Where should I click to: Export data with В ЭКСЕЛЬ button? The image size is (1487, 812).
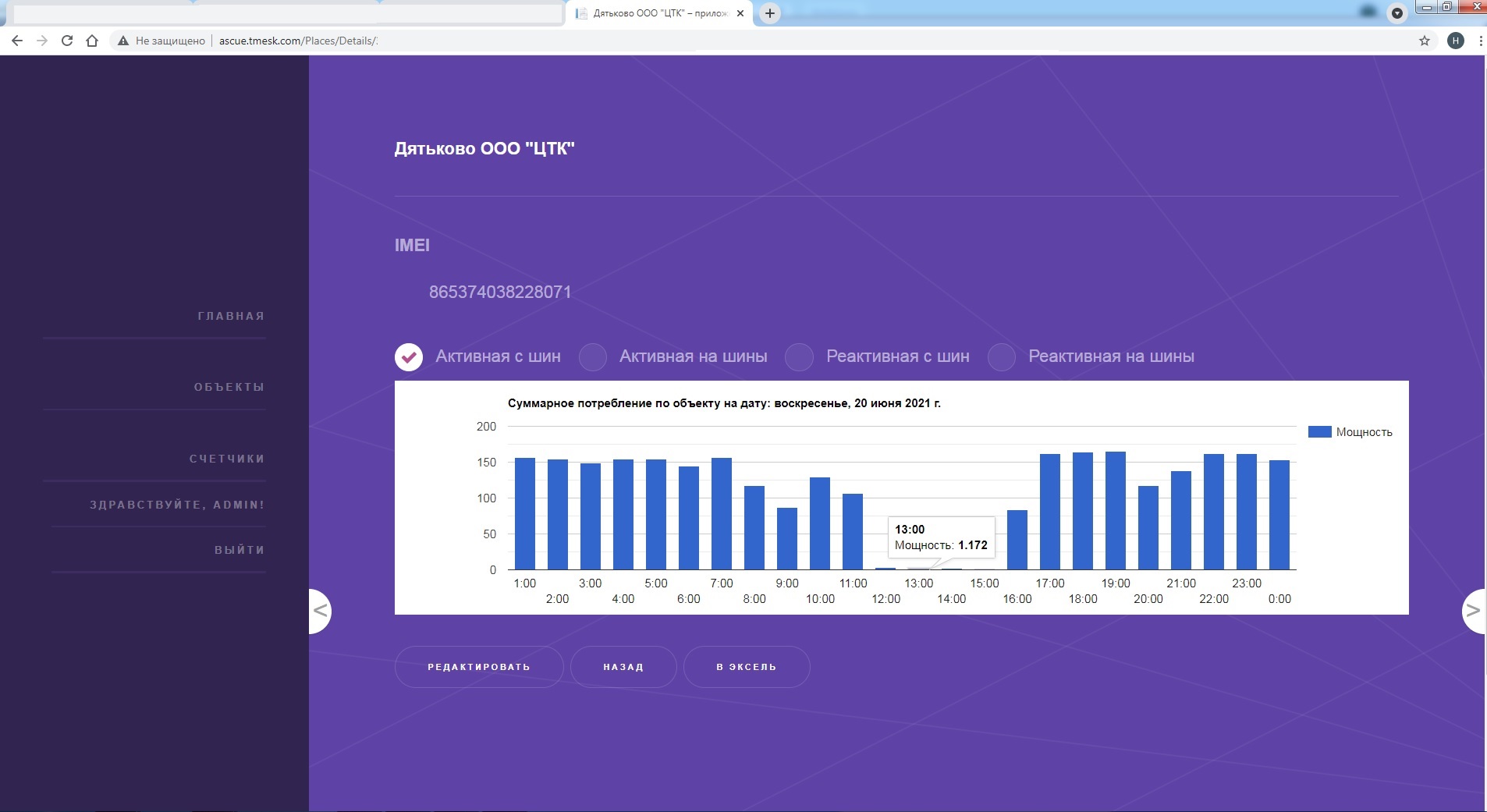click(747, 667)
